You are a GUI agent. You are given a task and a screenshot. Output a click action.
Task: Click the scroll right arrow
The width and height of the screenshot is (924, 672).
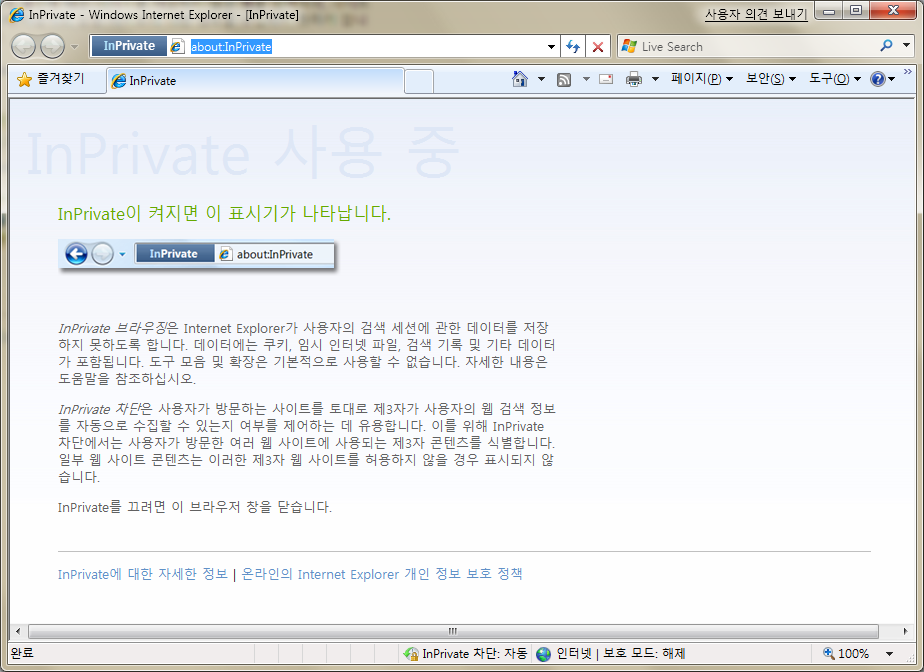click(905, 631)
